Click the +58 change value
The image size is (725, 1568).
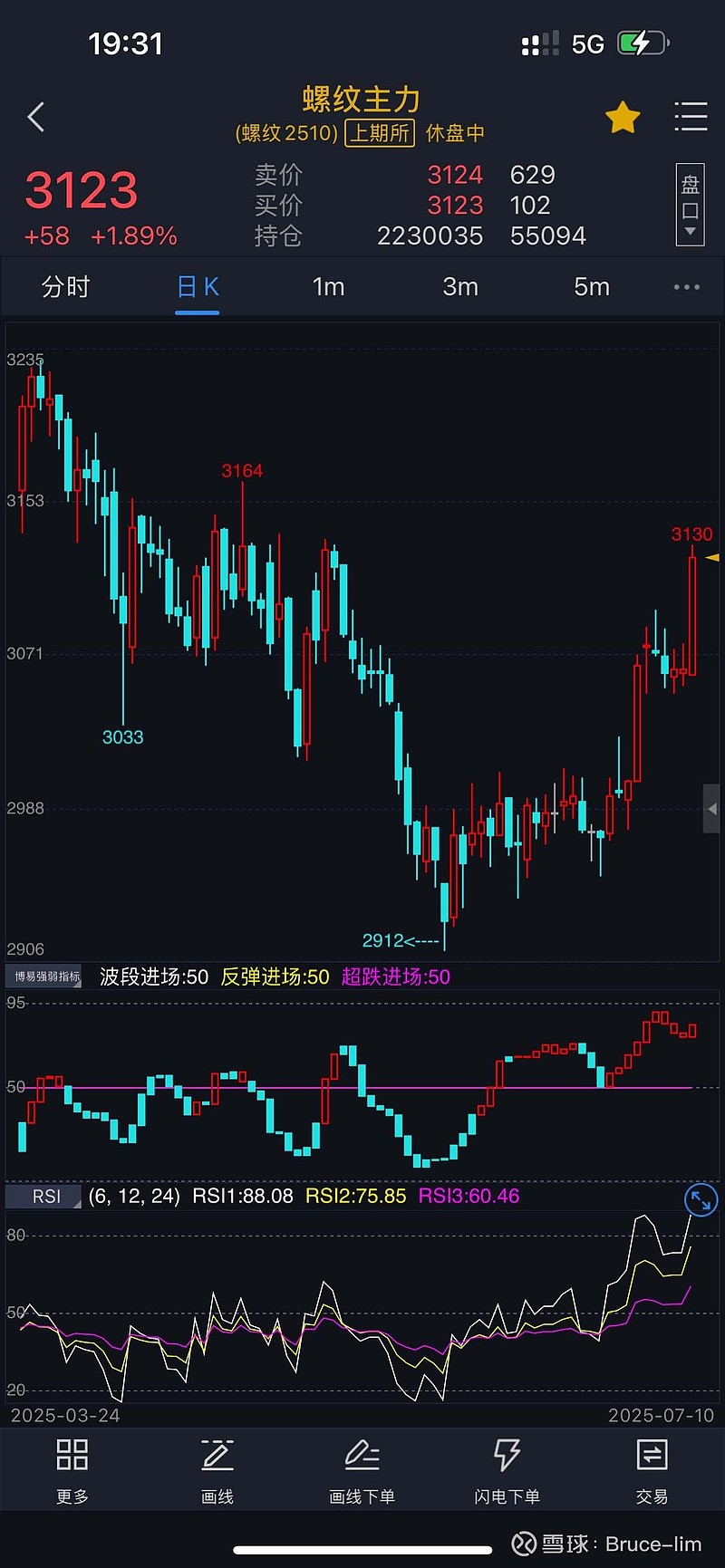click(x=47, y=236)
